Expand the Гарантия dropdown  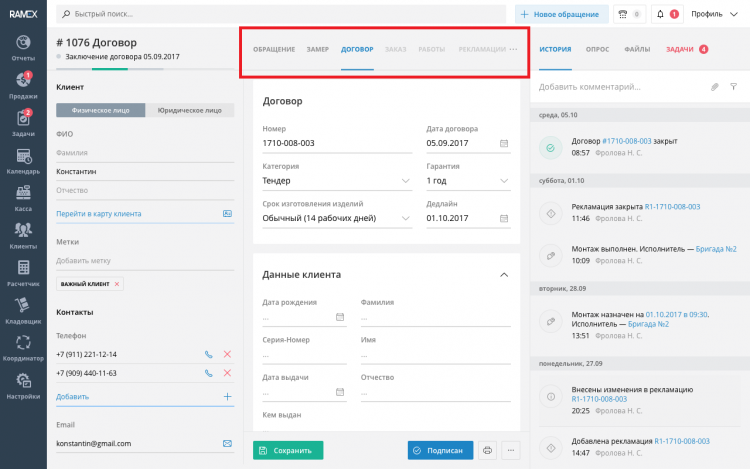[x=468, y=181]
